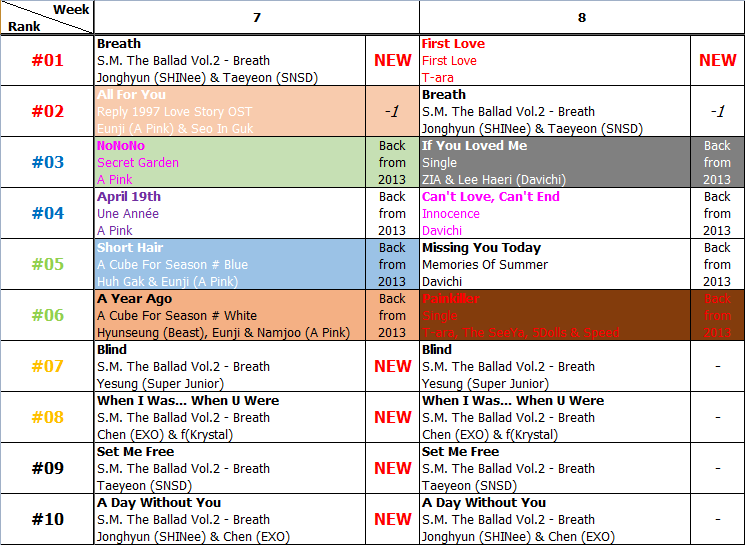Select the 'Can't Love, Can't End' cell
The height and width of the screenshot is (545, 745).
pos(555,213)
